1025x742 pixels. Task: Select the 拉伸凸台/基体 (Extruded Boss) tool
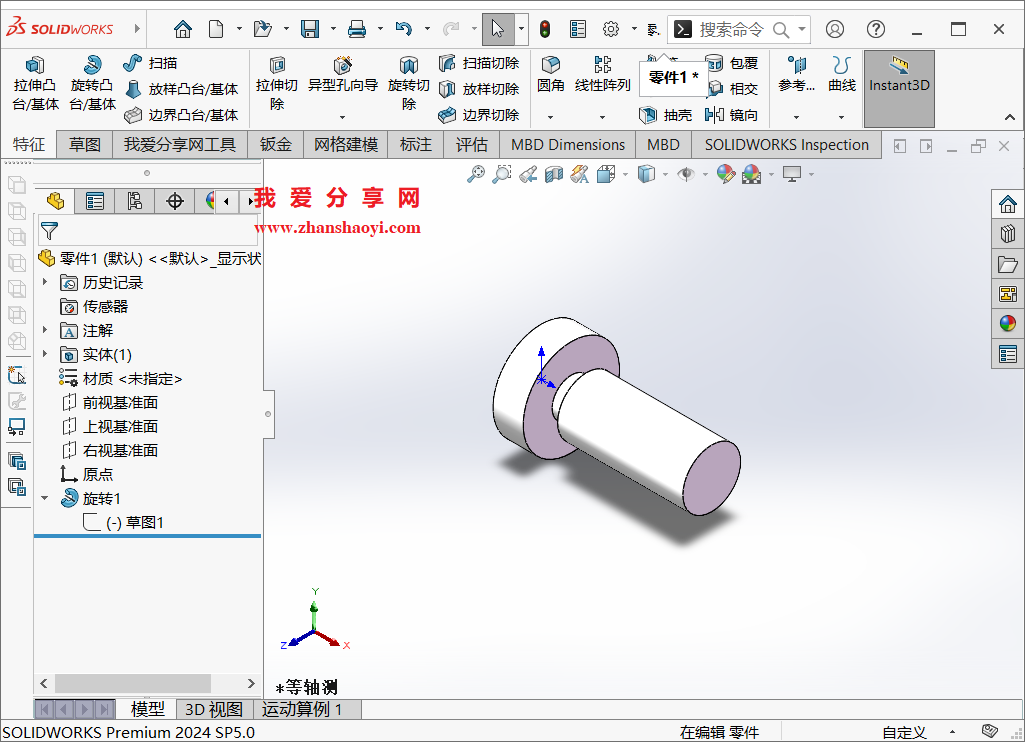pyautogui.click(x=35, y=80)
